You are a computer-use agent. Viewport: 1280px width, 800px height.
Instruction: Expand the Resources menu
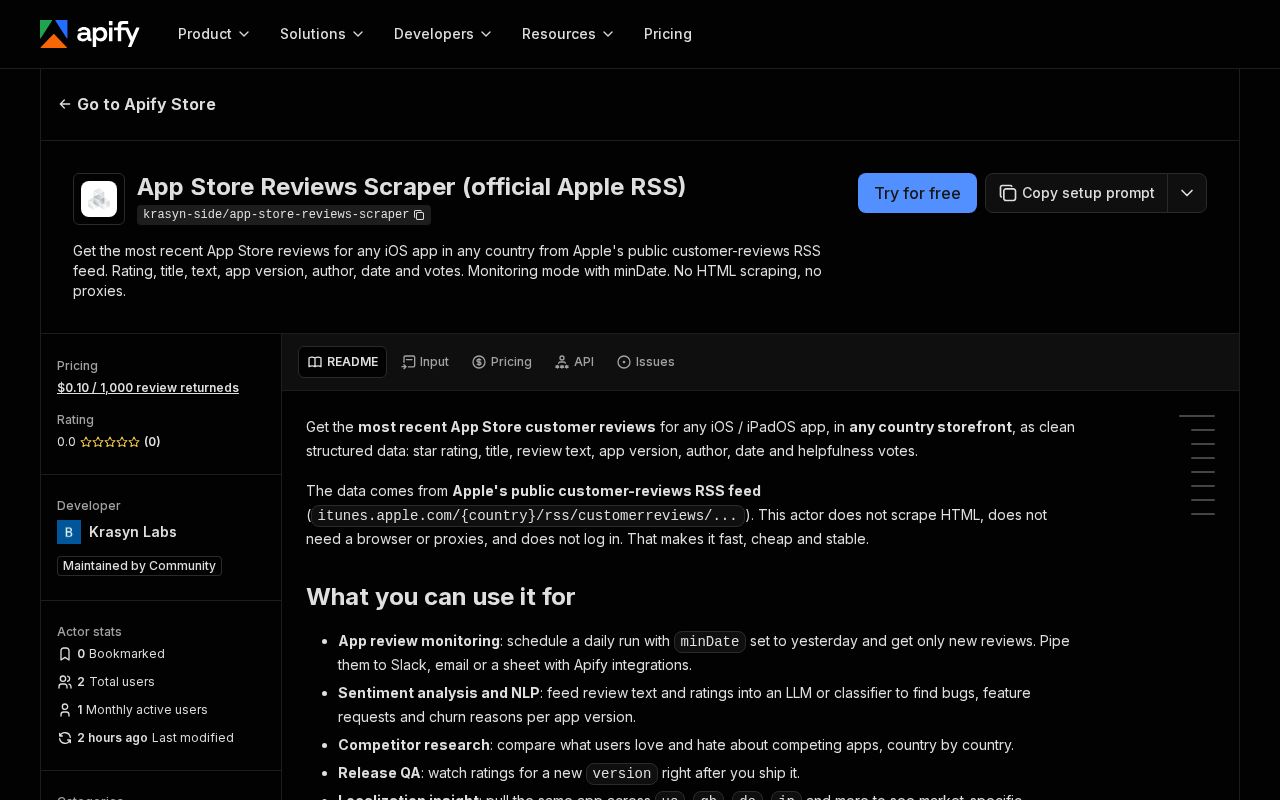[x=568, y=34]
